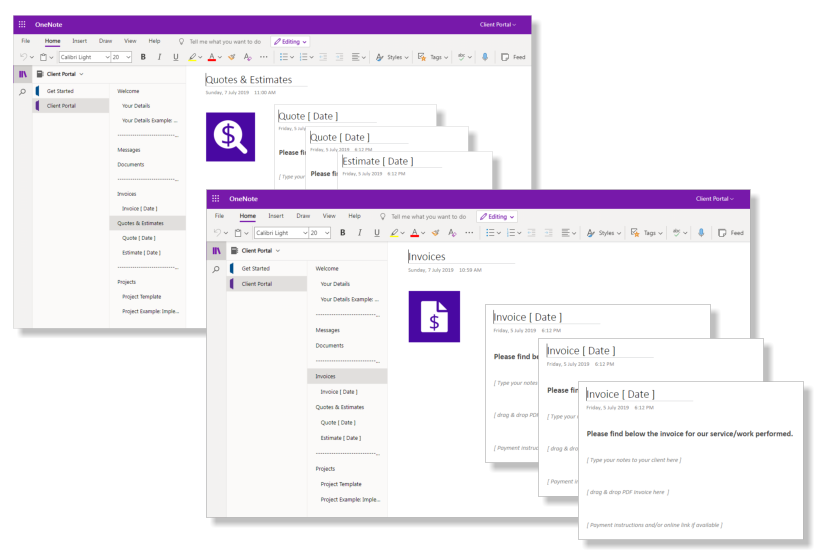Screen dimensions: 820x560
Task: Open the spell check dropdown in the front window
Action: [679, 233]
